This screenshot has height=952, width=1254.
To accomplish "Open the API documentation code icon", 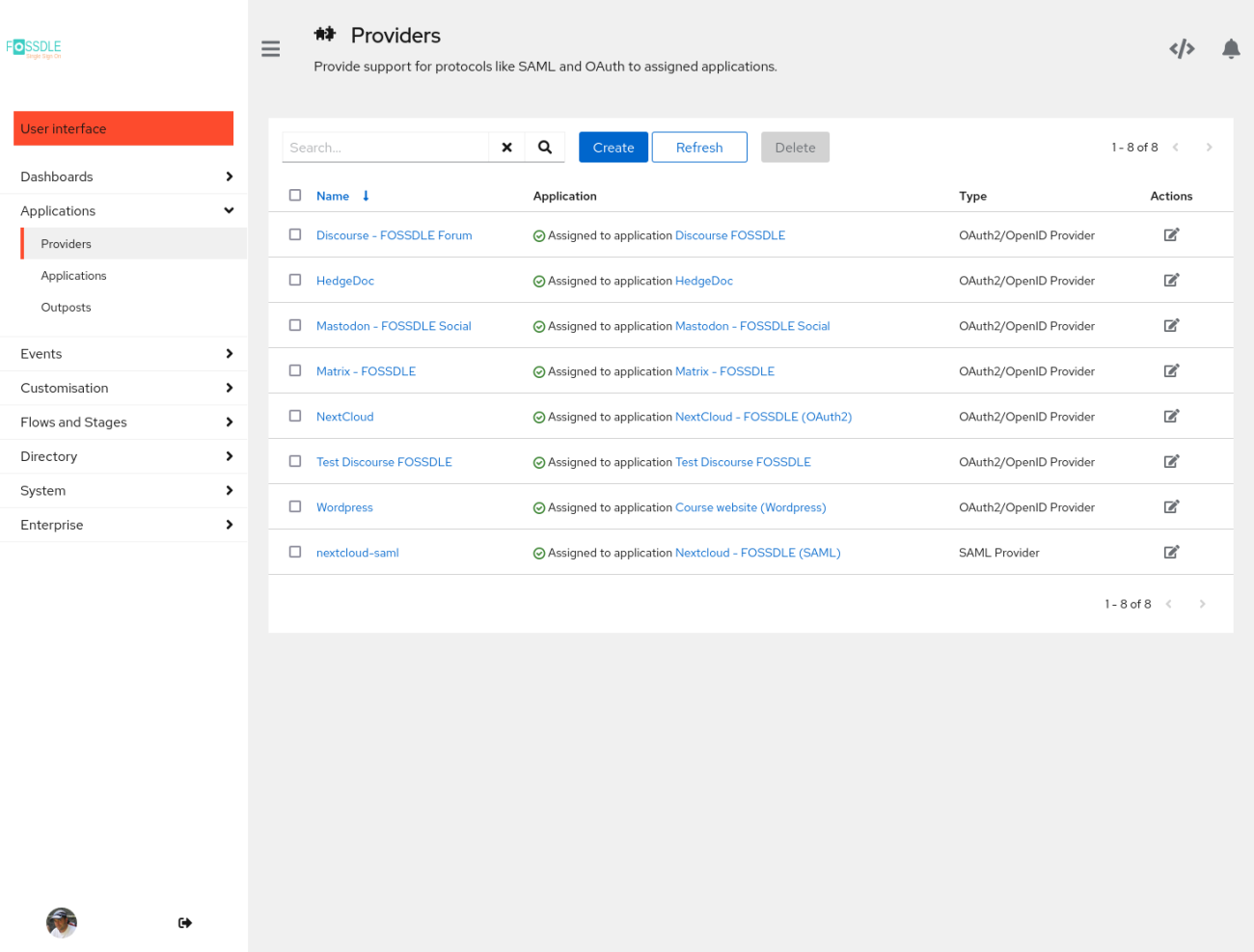I will (1181, 47).
